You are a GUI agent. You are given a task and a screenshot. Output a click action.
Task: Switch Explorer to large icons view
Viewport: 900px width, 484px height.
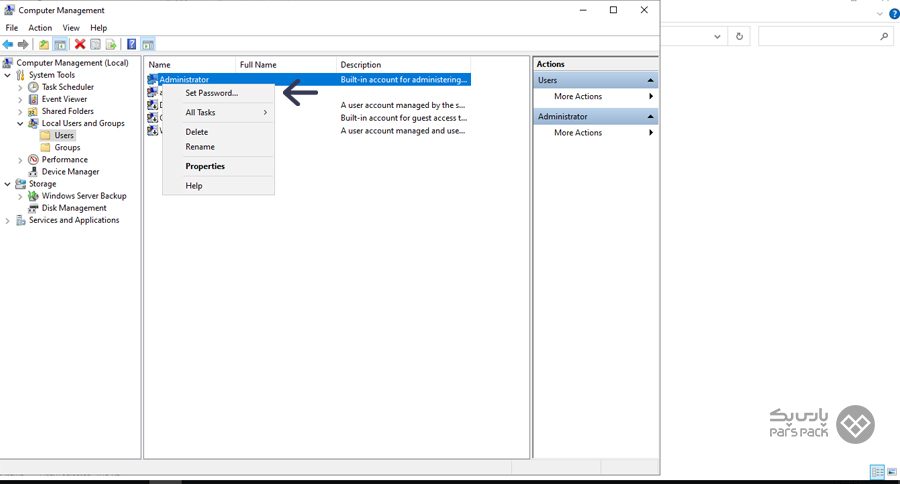[x=892, y=472]
